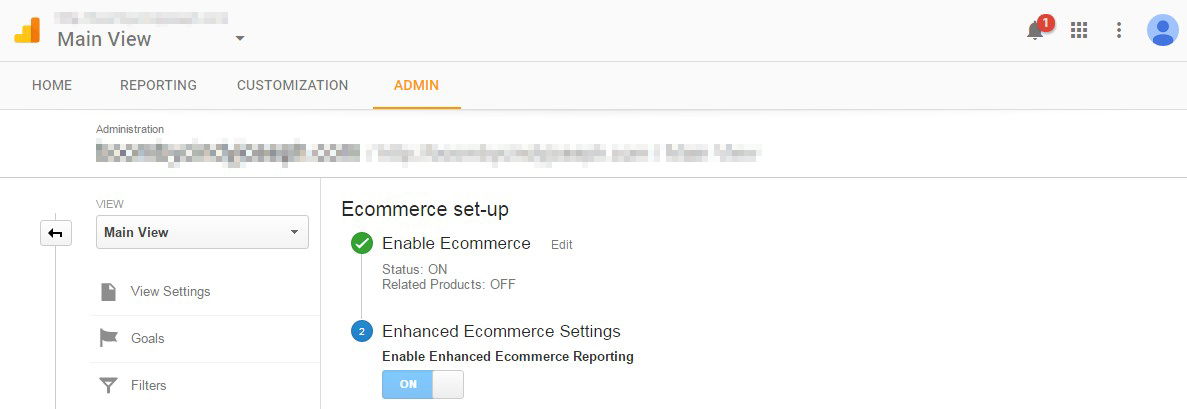Select the ADMIN tab
This screenshot has width=1187, height=409.
[x=416, y=86]
